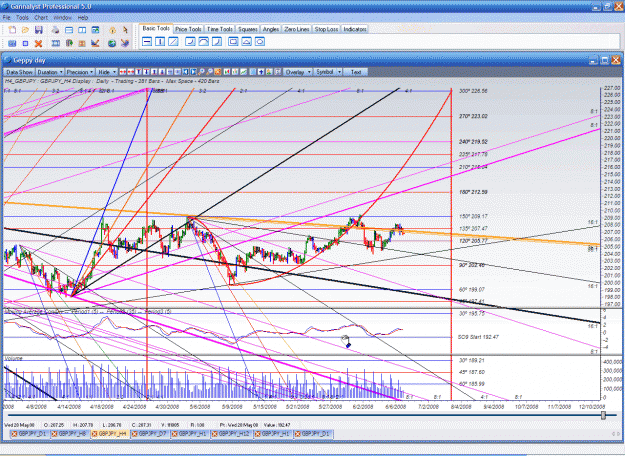Open the File menu
The height and width of the screenshot is (456, 625).
7,18
